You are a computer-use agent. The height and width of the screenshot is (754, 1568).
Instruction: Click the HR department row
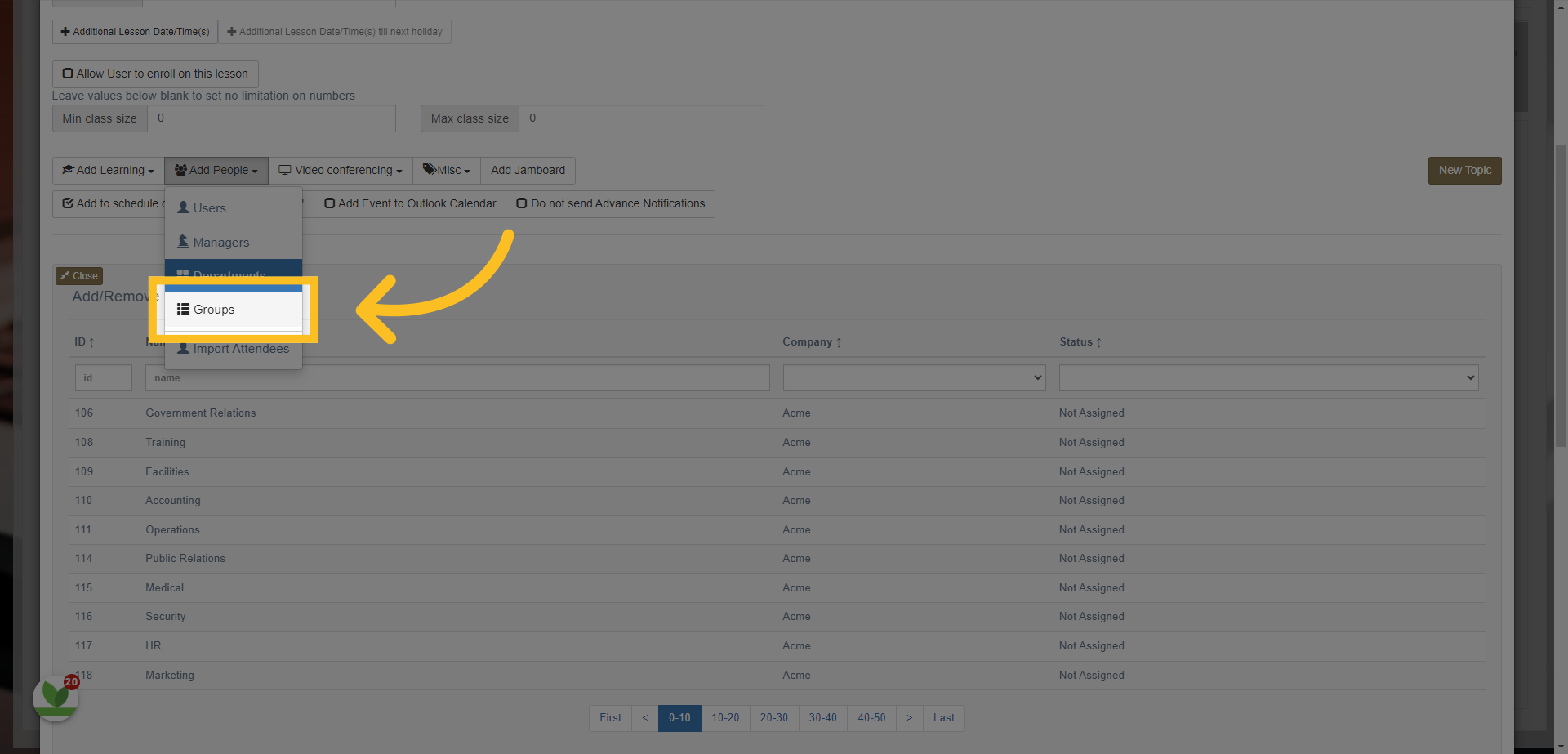(777, 646)
